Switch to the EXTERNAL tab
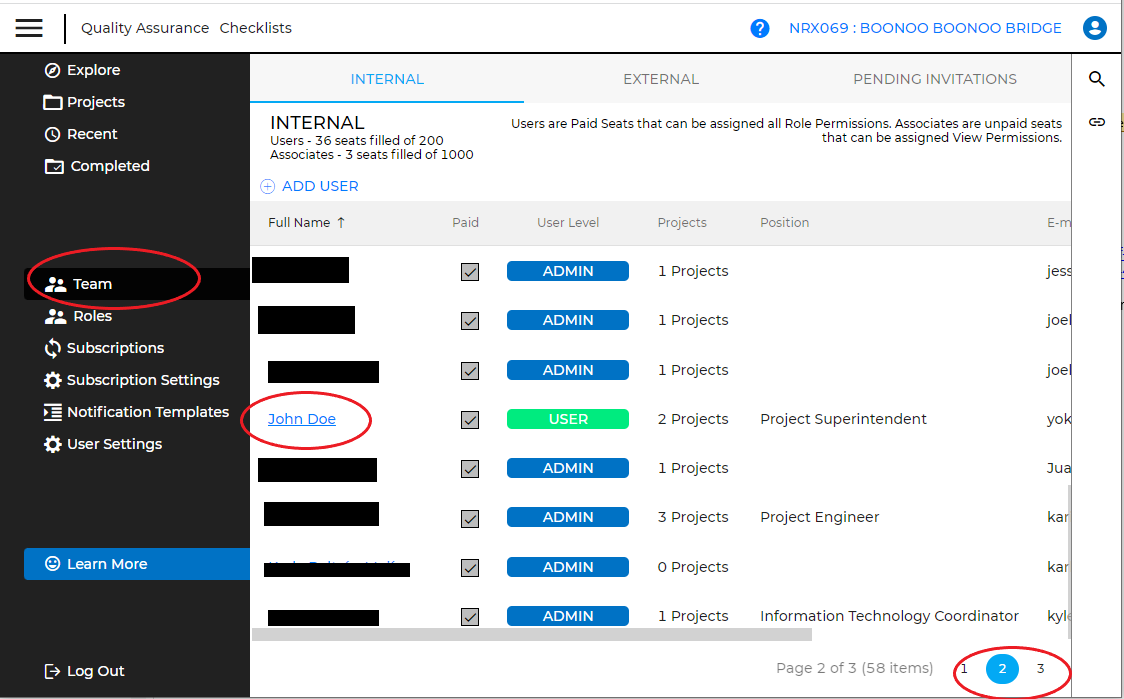 coord(660,79)
